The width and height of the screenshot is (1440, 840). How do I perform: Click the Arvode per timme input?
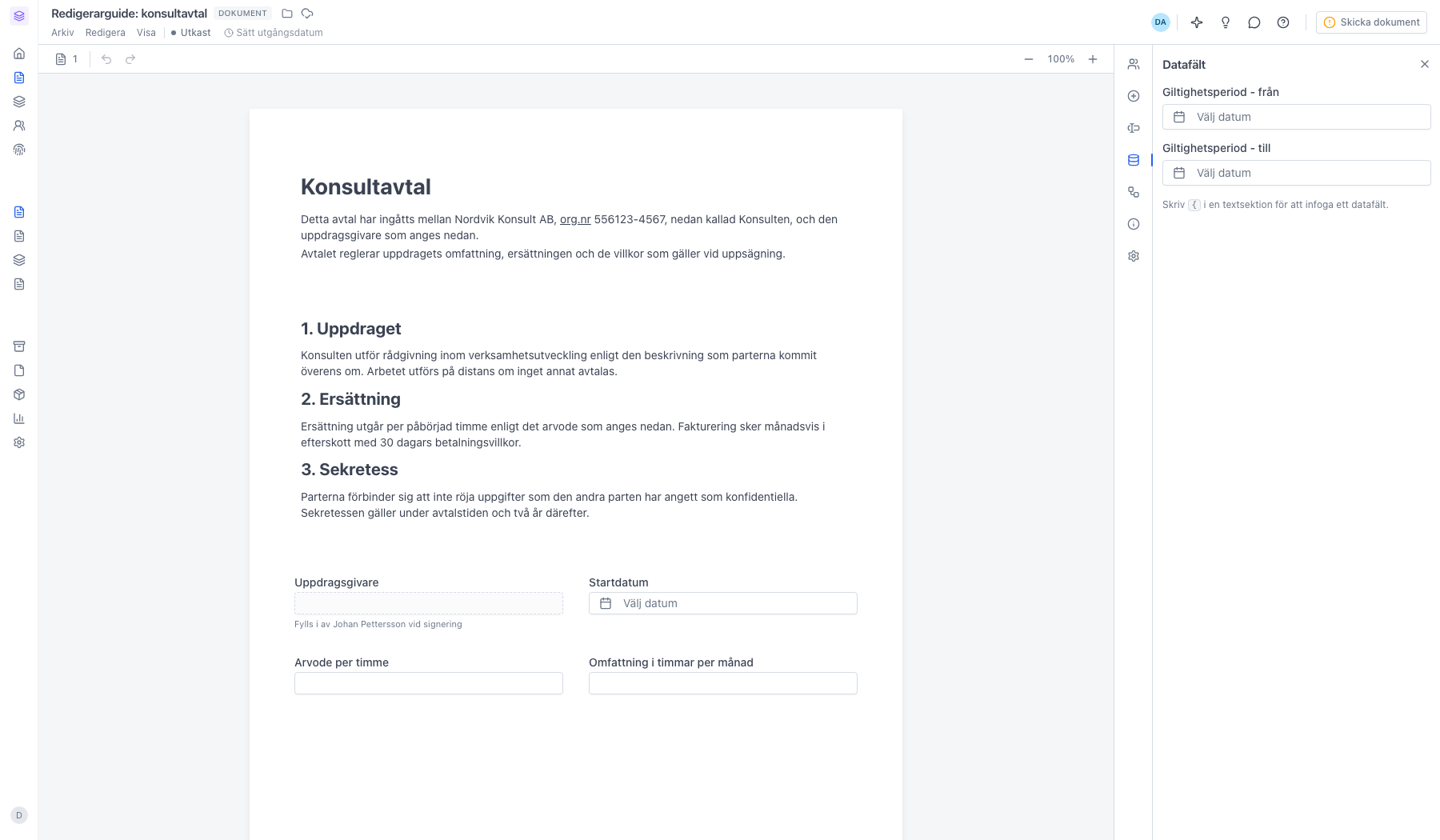[429, 683]
